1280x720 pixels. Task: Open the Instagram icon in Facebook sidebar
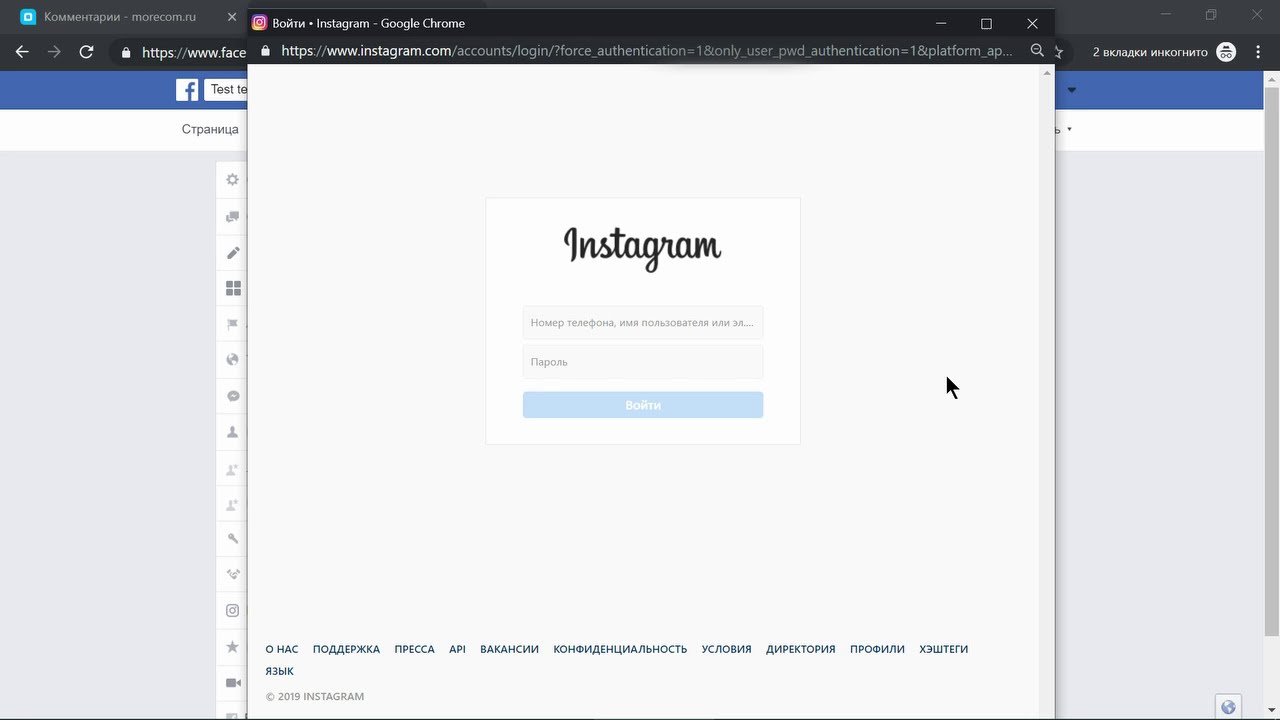pyautogui.click(x=233, y=611)
